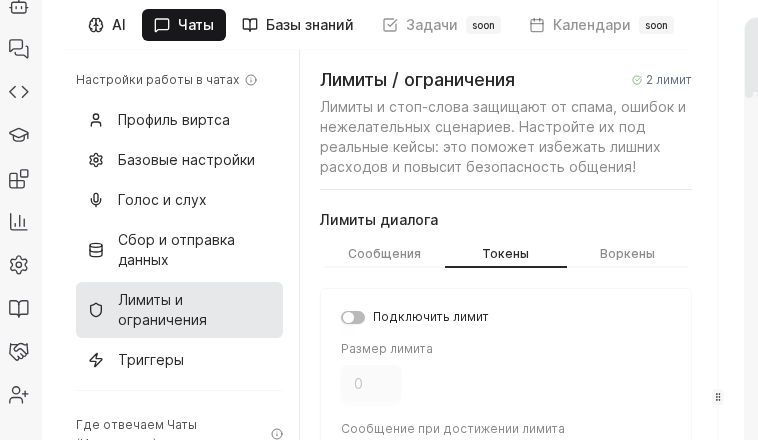Viewport: 758px width, 440px height.
Task: Open Голос и слух settings
Action: click(162, 200)
